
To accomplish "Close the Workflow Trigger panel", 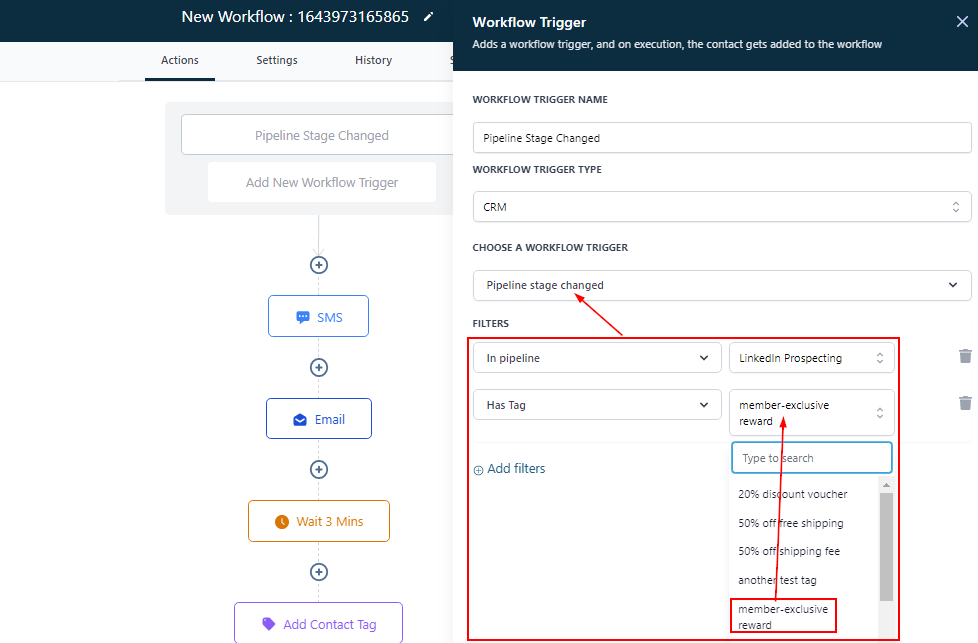I will [962, 22].
